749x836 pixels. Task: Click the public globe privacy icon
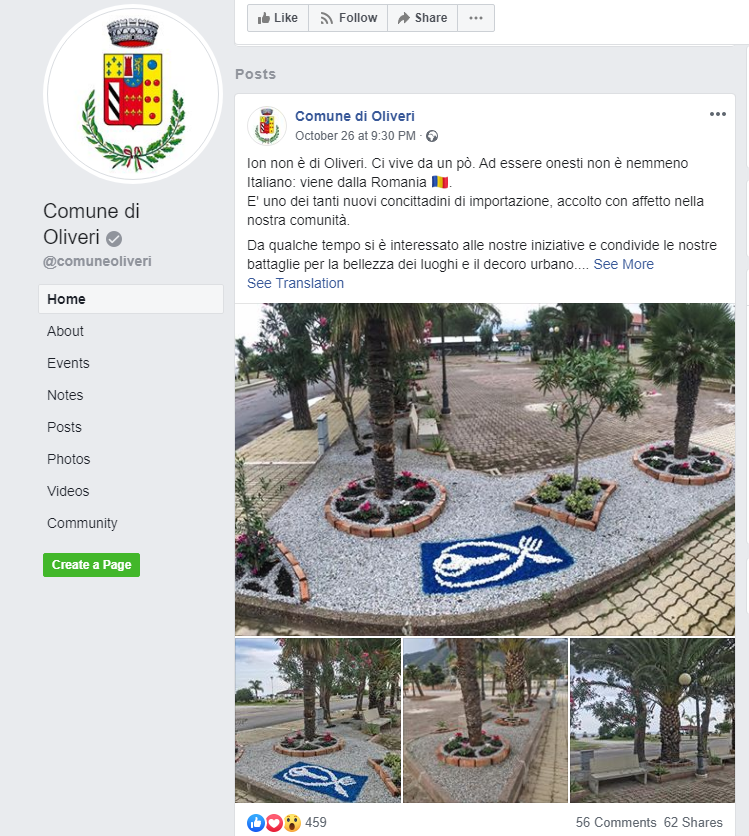(x=432, y=136)
